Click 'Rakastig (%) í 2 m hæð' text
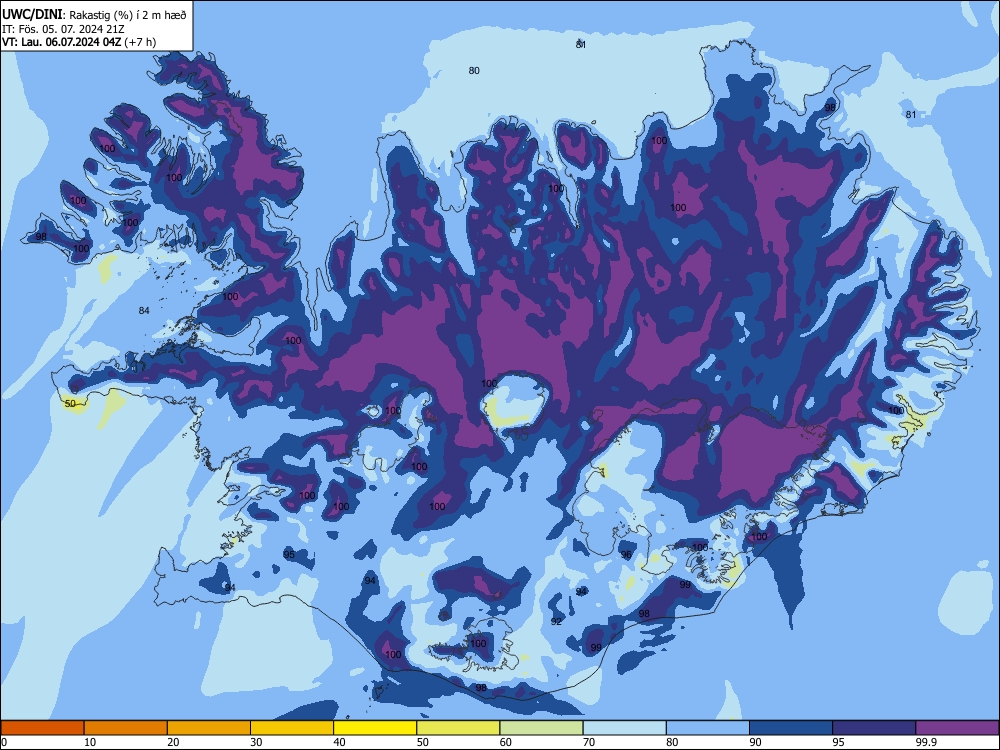This screenshot has width=1000, height=750. point(128,15)
